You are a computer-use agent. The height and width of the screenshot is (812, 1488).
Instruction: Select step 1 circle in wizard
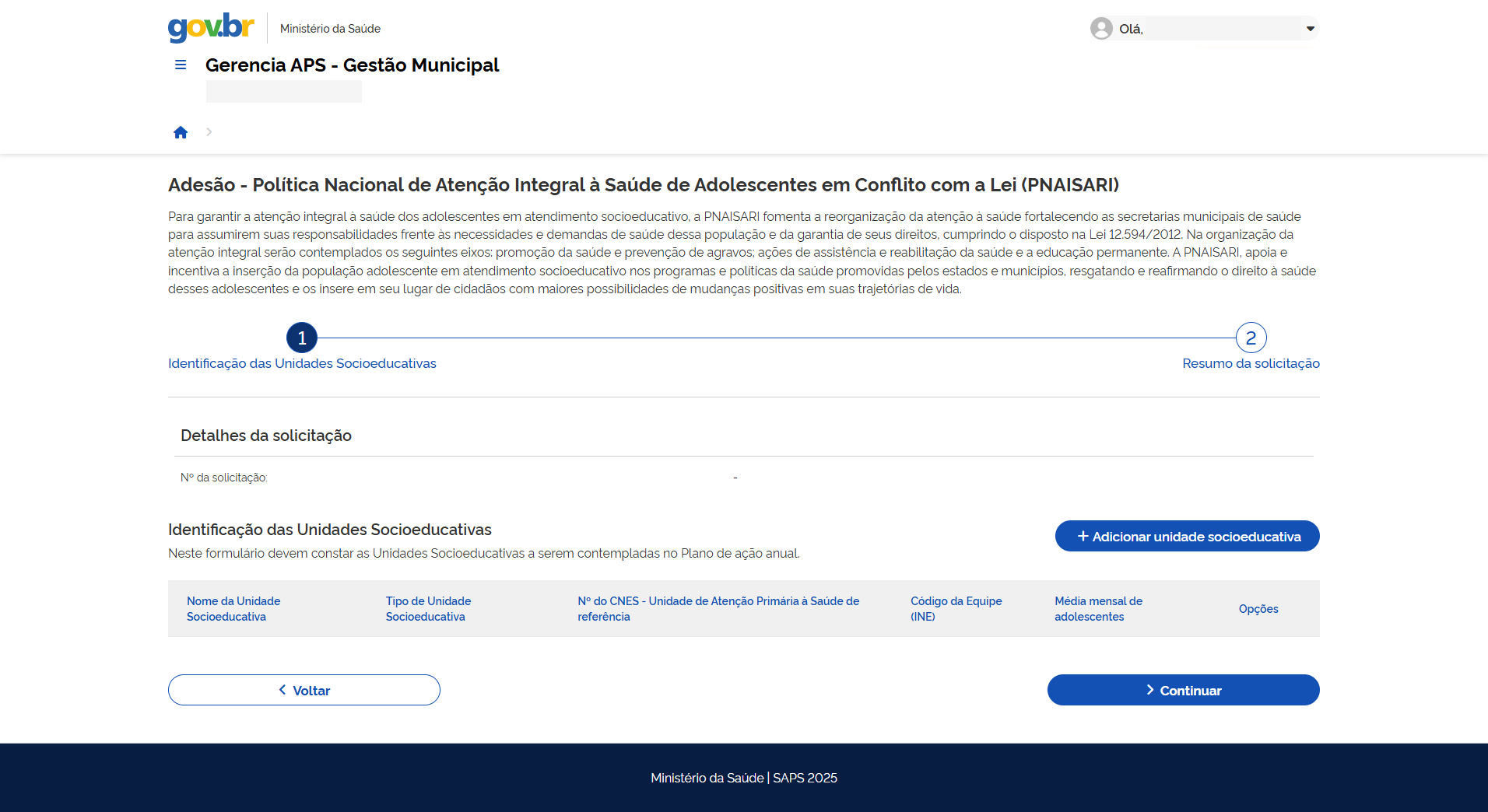click(302, 338)
